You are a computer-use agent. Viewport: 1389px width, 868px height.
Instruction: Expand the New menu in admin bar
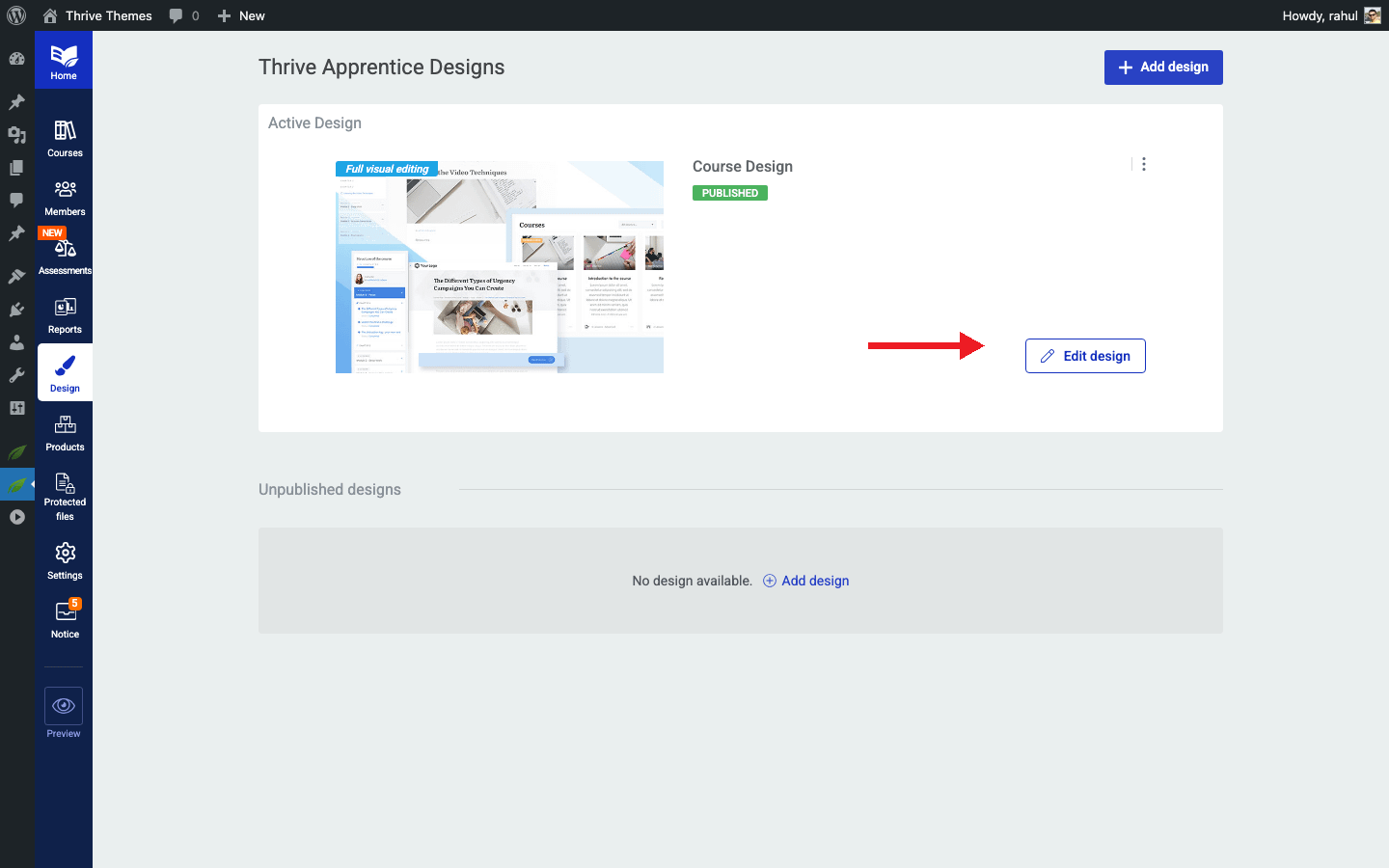click(x=240, y=15)
